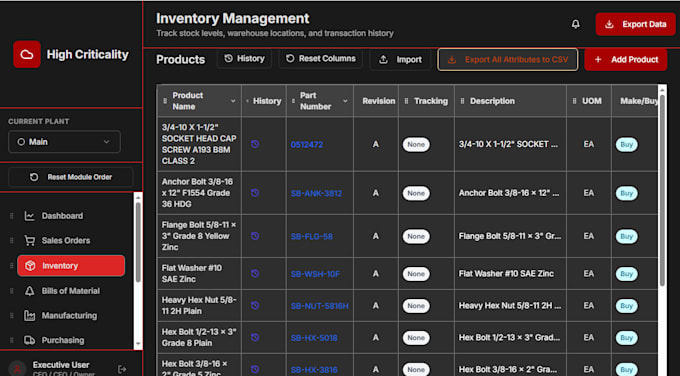Open part number 0512472 link
Viewport: 680px width, 376px height.
tap(307, 144)
